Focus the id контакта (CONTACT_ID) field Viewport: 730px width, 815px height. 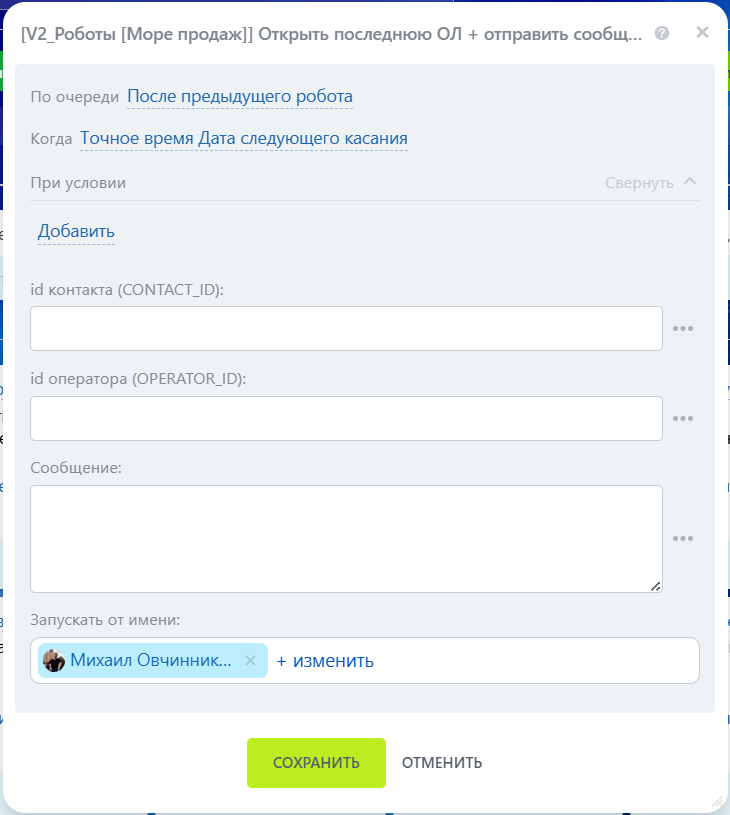(346, 328)
